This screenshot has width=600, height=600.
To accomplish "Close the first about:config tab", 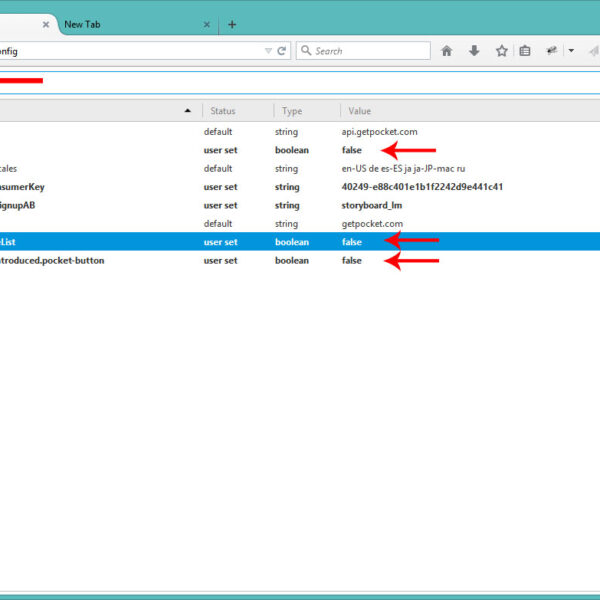I will 45,24.
